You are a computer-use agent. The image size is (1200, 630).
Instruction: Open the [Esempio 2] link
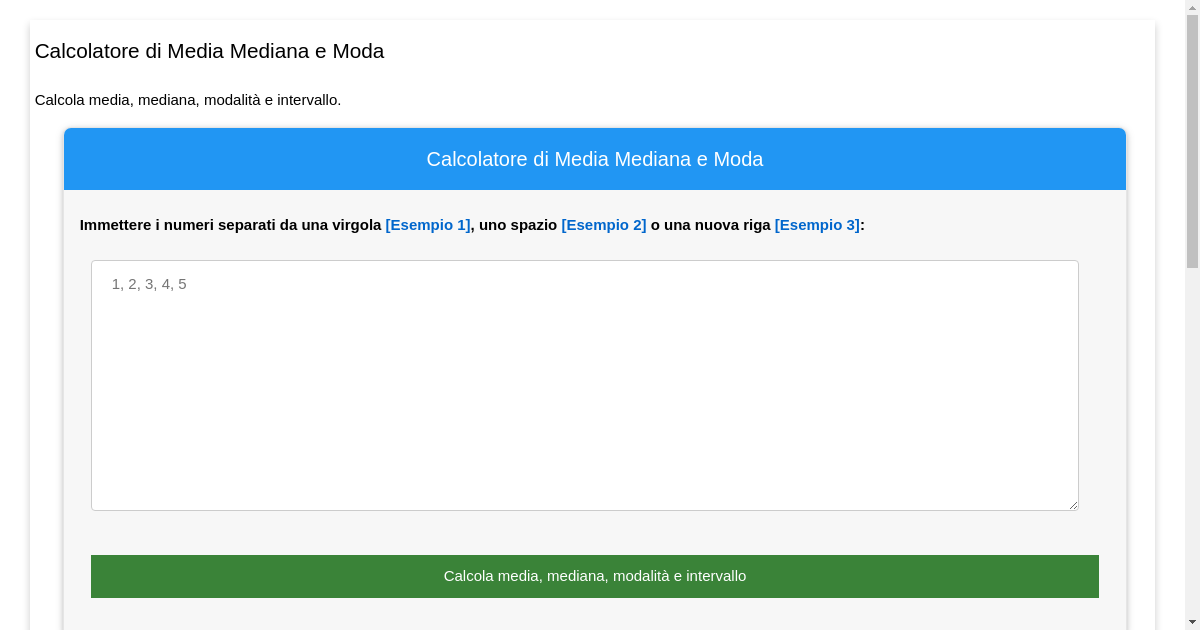coord(603,225)
